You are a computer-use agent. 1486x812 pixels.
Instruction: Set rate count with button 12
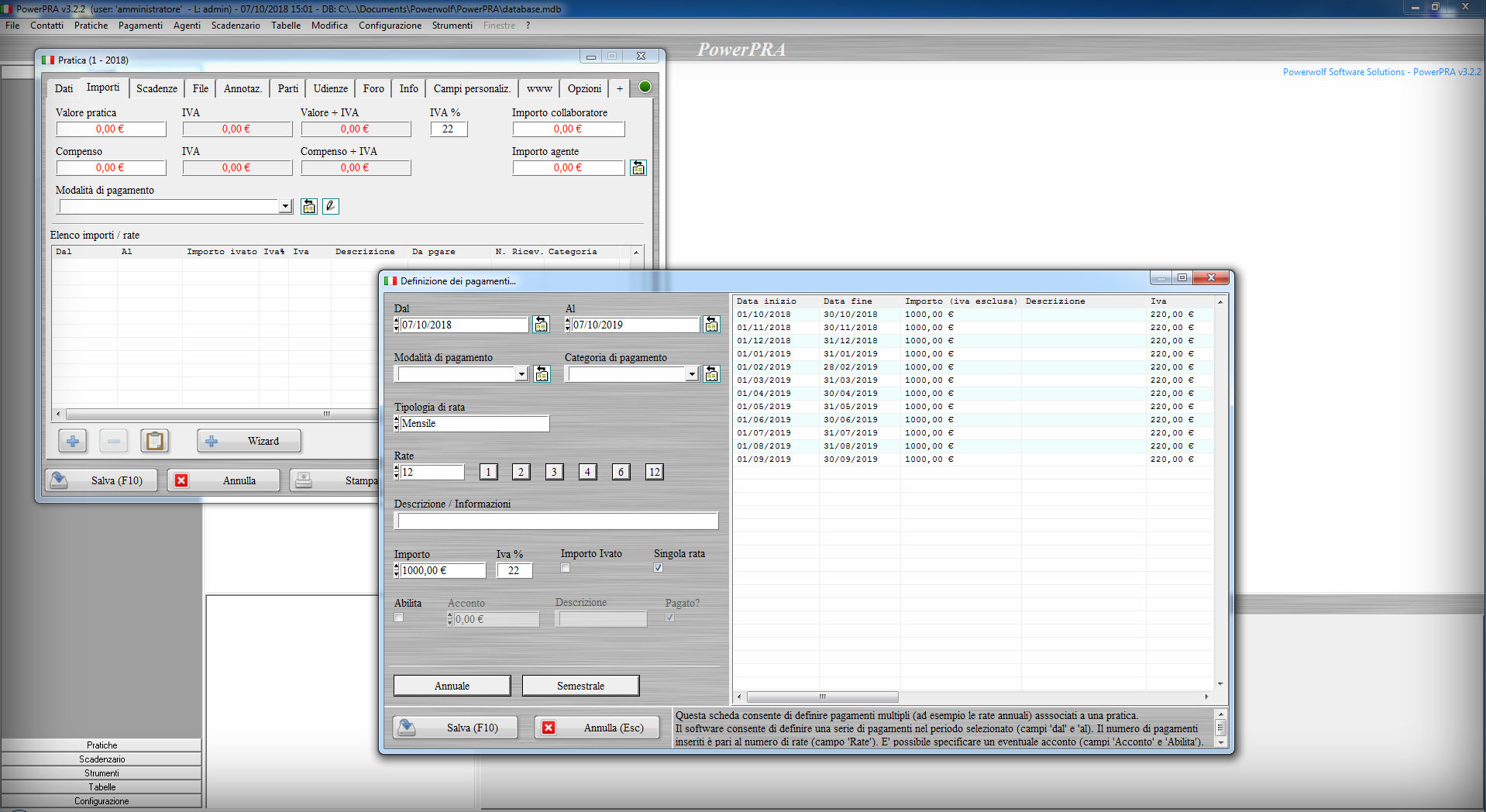click(x=654, y=472)
